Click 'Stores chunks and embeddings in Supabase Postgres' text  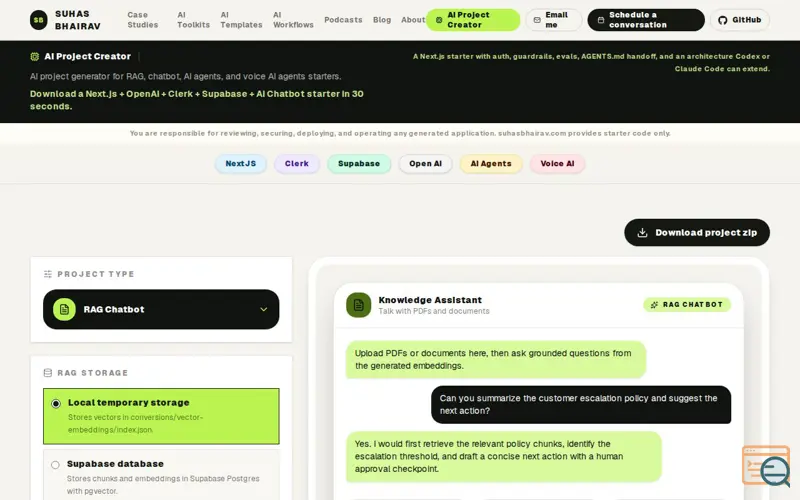tap(163, 485)
